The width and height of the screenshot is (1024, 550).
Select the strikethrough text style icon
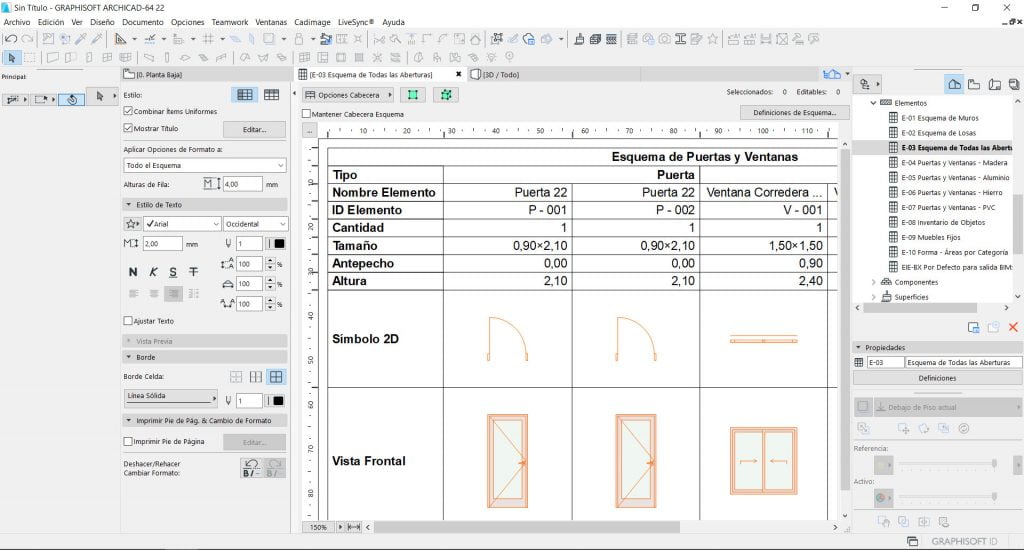tap(193, 272)
